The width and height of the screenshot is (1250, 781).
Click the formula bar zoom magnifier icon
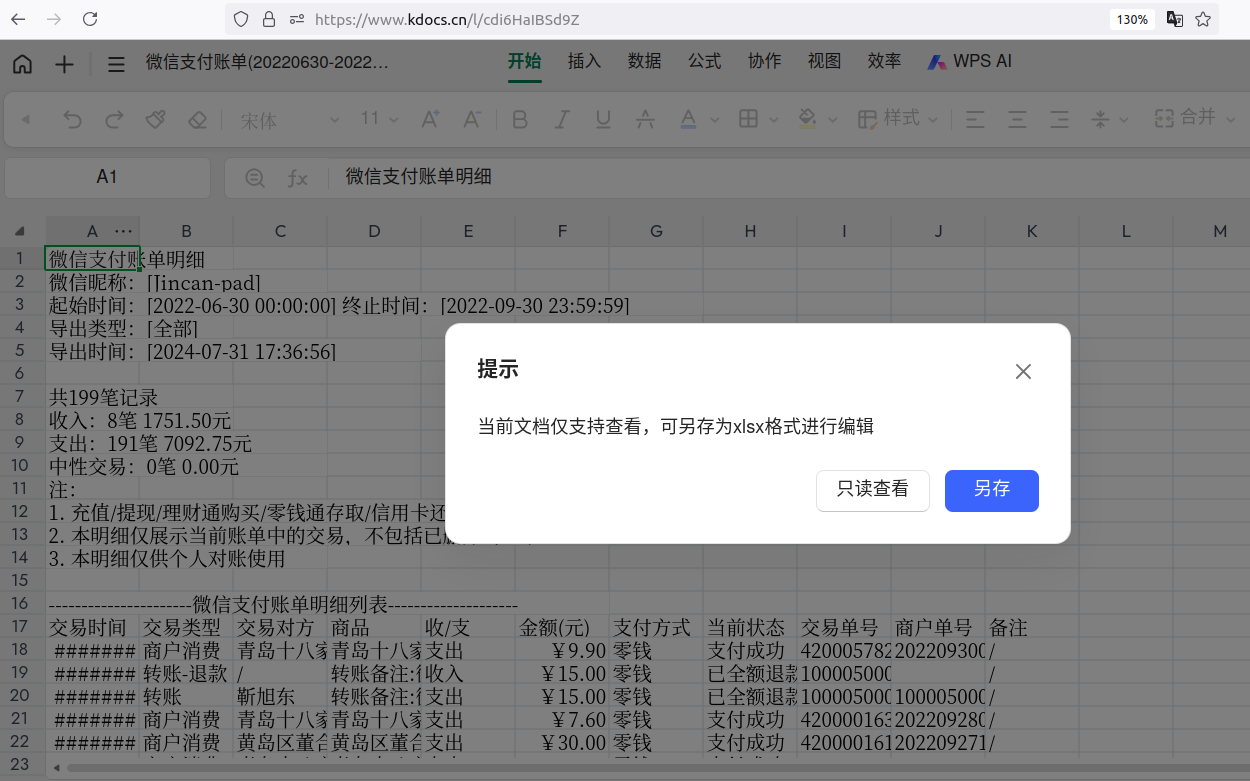(256, 178)
